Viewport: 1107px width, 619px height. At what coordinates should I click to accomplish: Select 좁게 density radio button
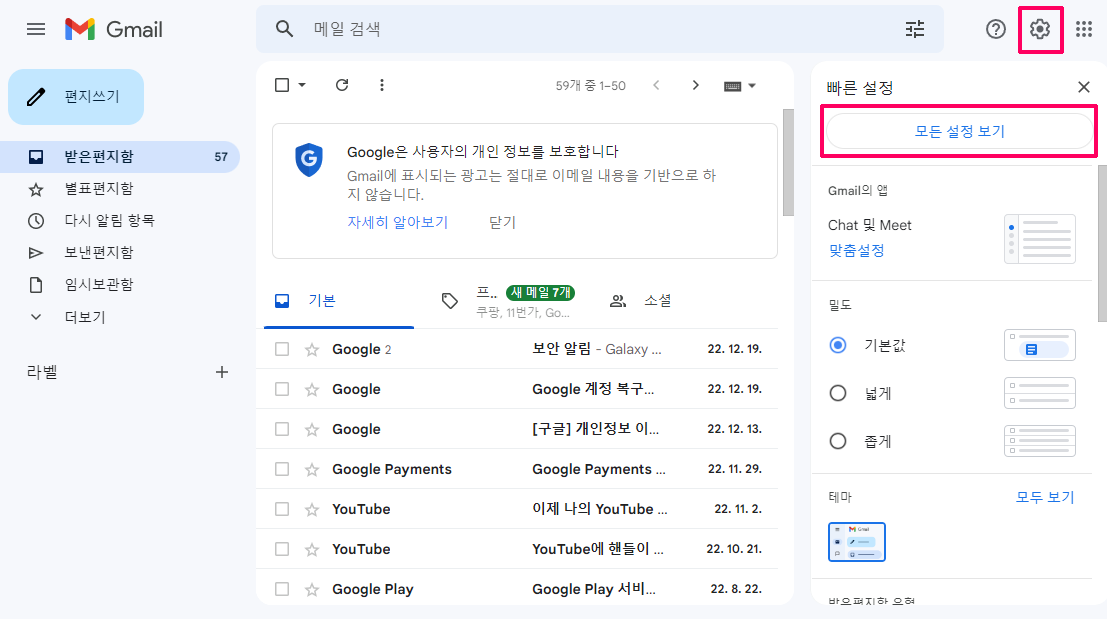837,441
